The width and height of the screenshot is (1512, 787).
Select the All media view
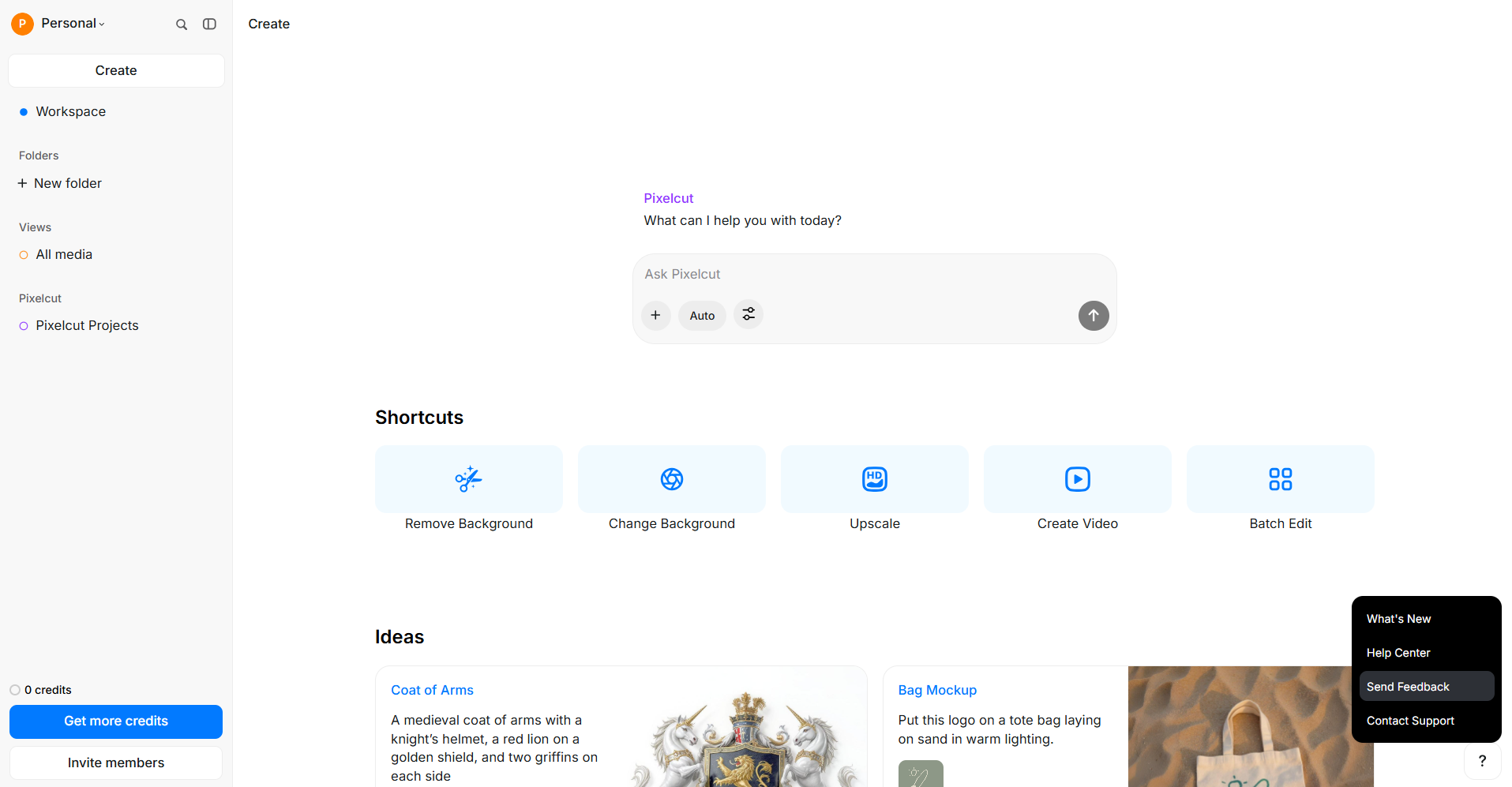tap(64, 254)
